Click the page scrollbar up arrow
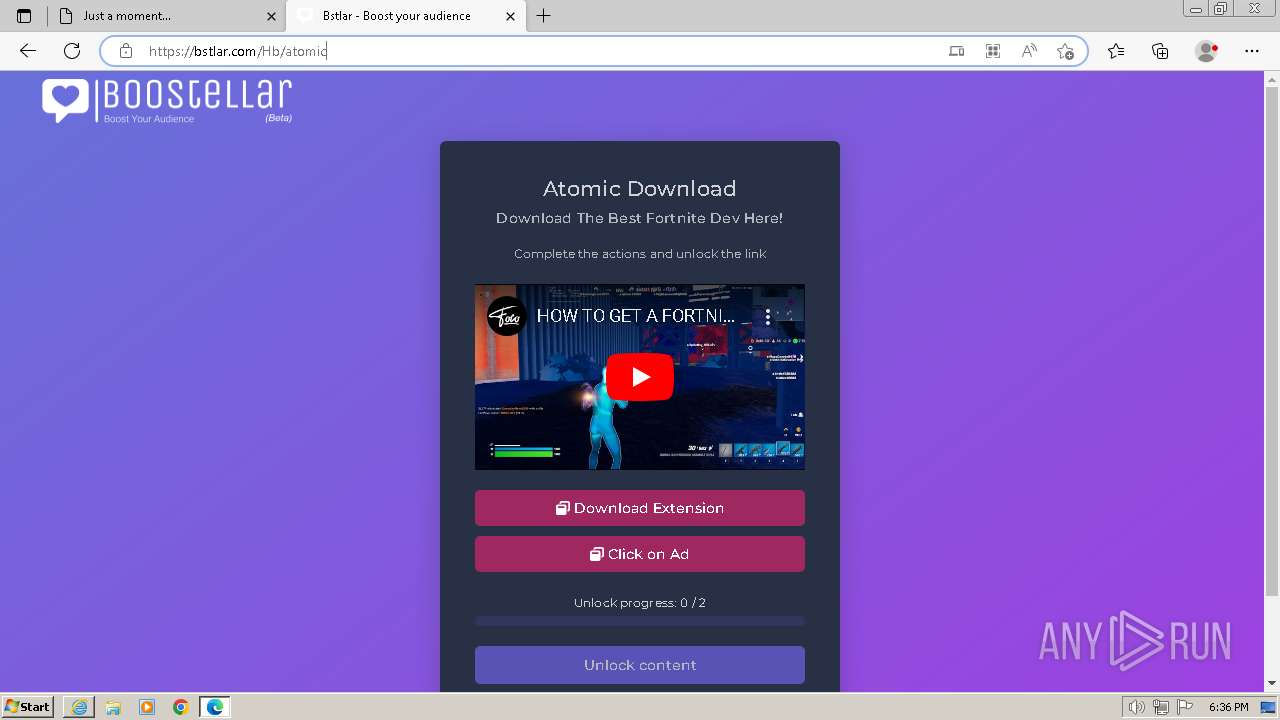1280x720 pixels. pyautogui.click(x=1272, y=78)
